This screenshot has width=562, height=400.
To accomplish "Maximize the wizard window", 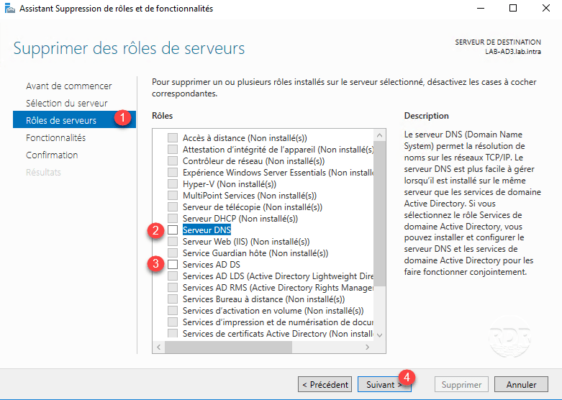I will (x=513, y=8).
